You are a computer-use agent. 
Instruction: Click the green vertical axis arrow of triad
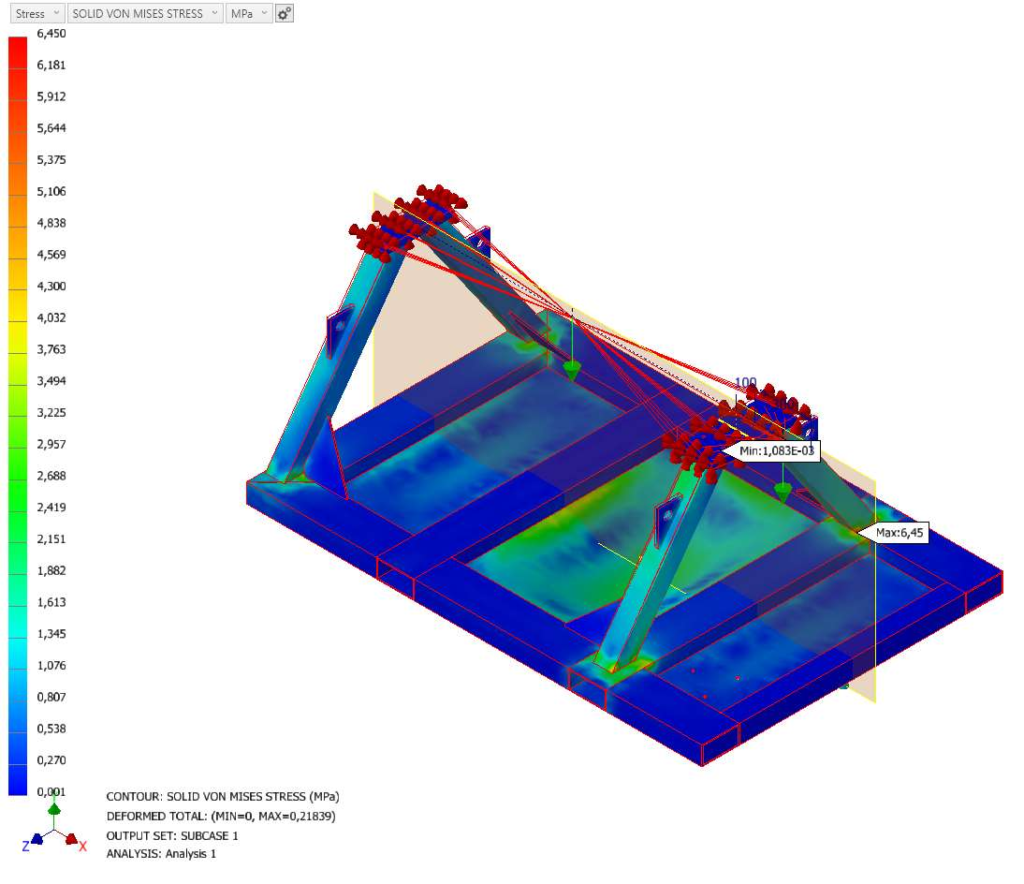(54, 809)
